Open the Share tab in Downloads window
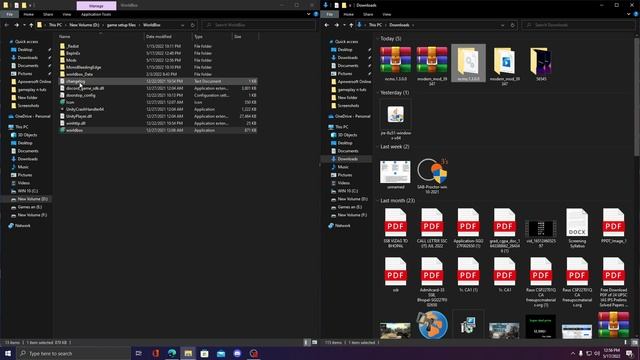640x360 pixels. point(368,14)
